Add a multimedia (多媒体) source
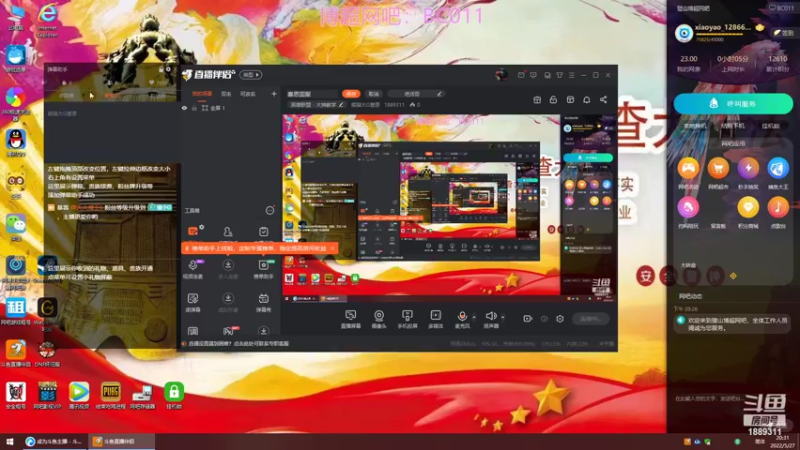The image size is (800, 450). [435, 318]
